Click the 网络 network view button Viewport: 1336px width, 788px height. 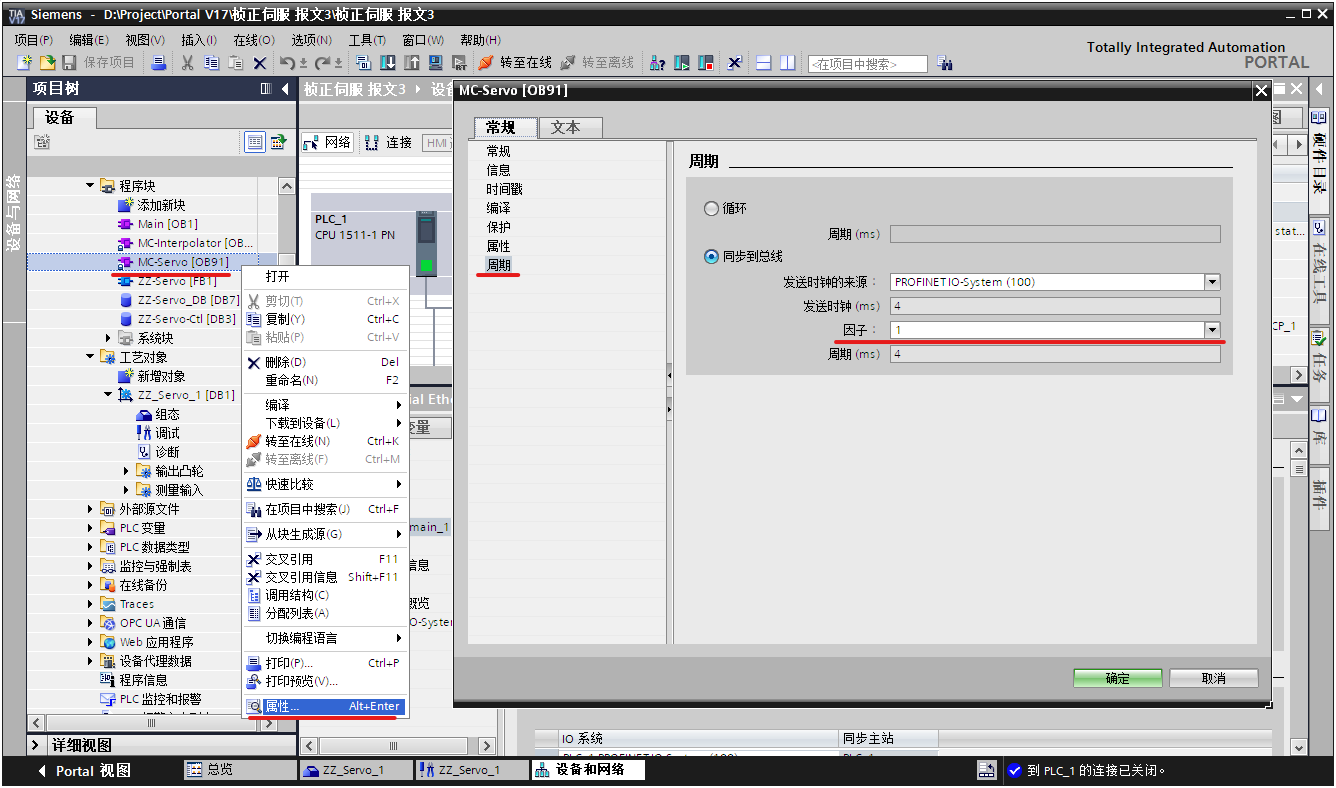pyautogui.click(x=328, y=142)
